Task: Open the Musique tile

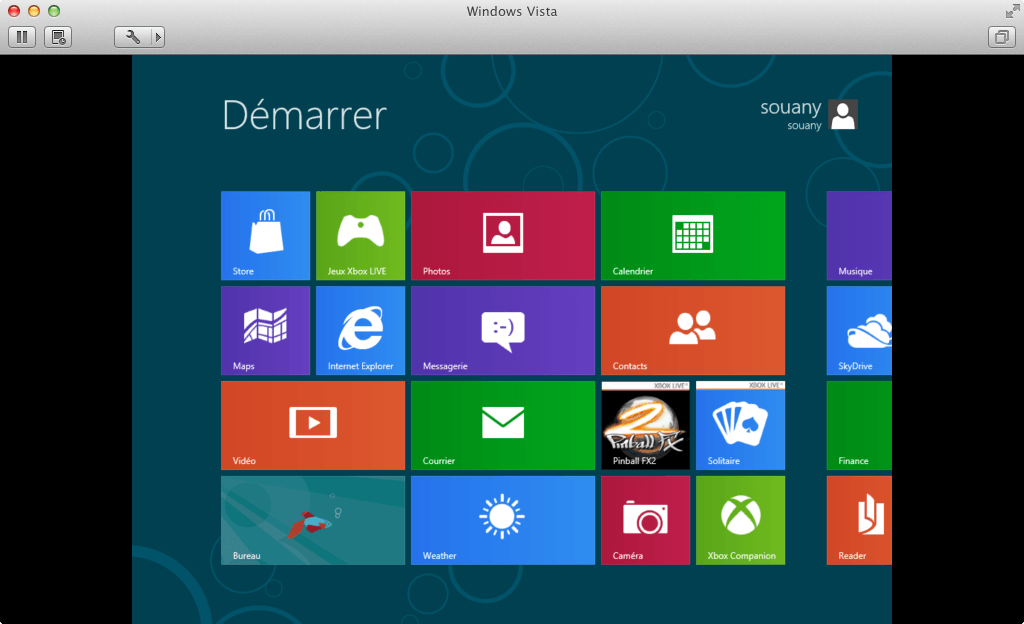Action: pos(859,236)
